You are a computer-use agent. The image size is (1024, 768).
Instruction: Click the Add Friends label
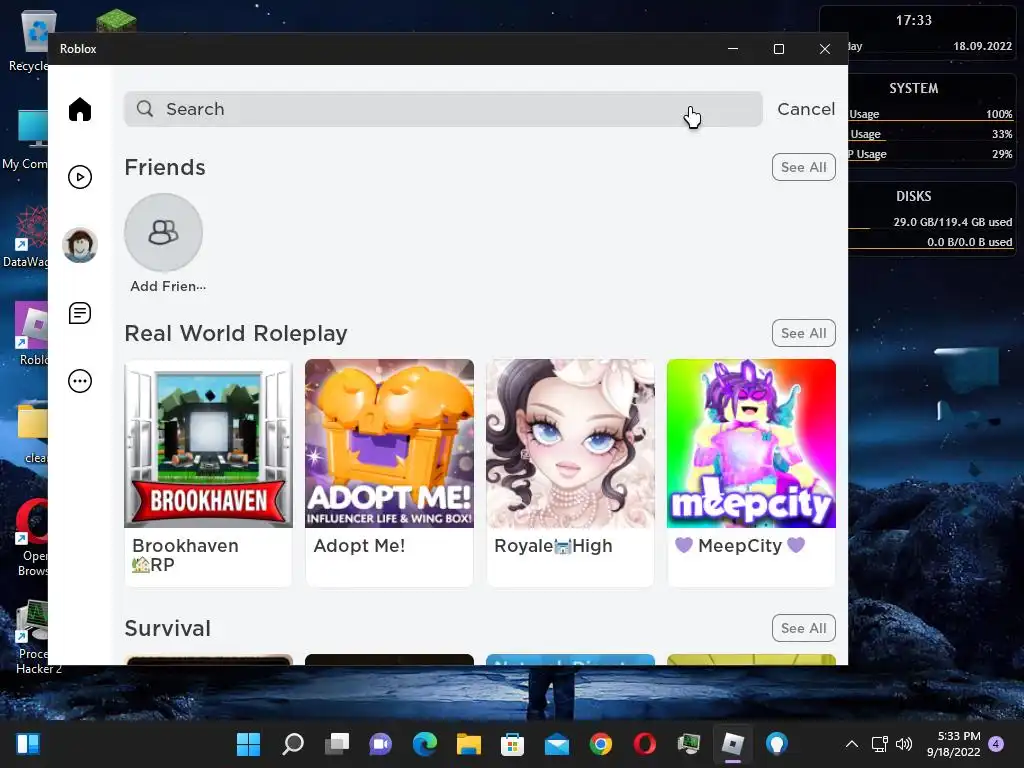(x=168, y=286)
